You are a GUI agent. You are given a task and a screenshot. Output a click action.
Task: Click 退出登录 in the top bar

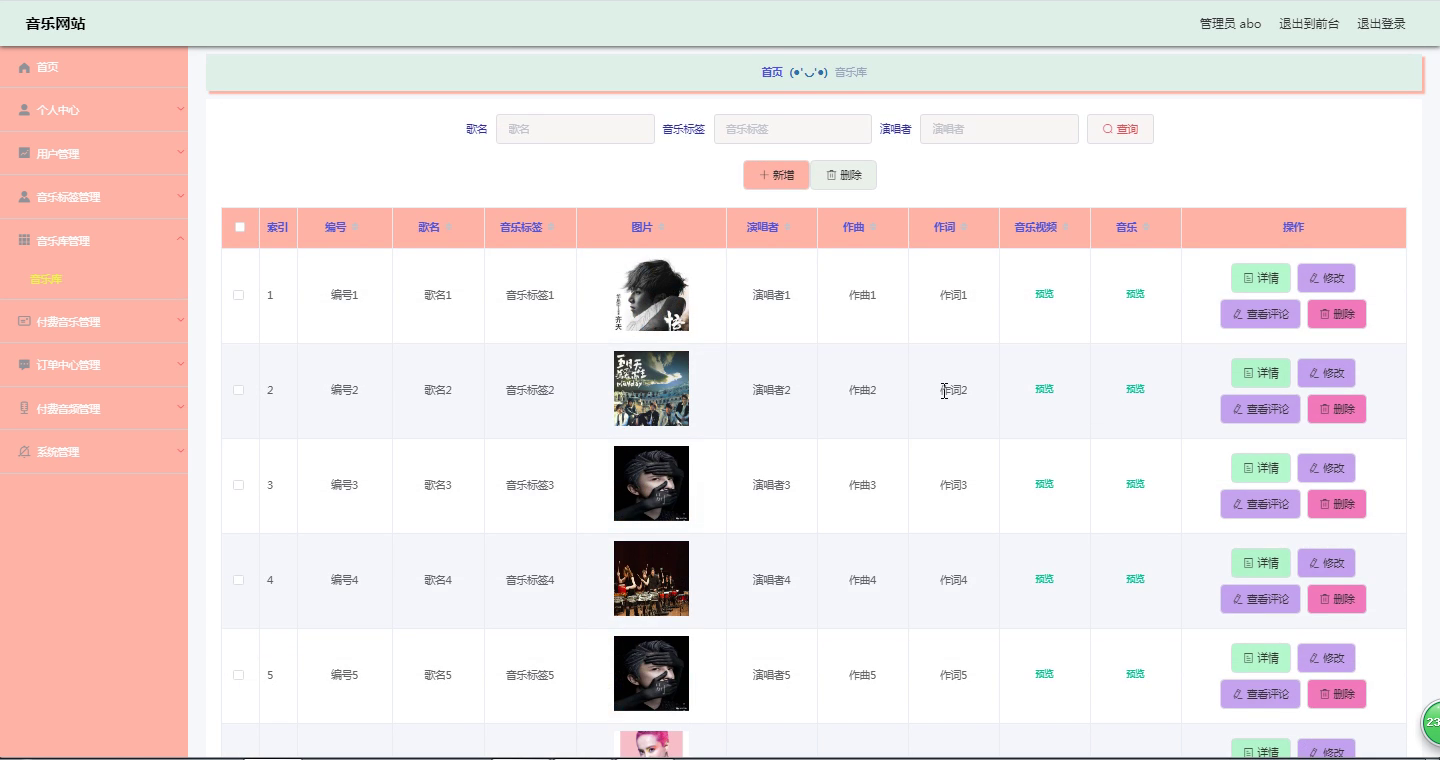point(1381,23)
